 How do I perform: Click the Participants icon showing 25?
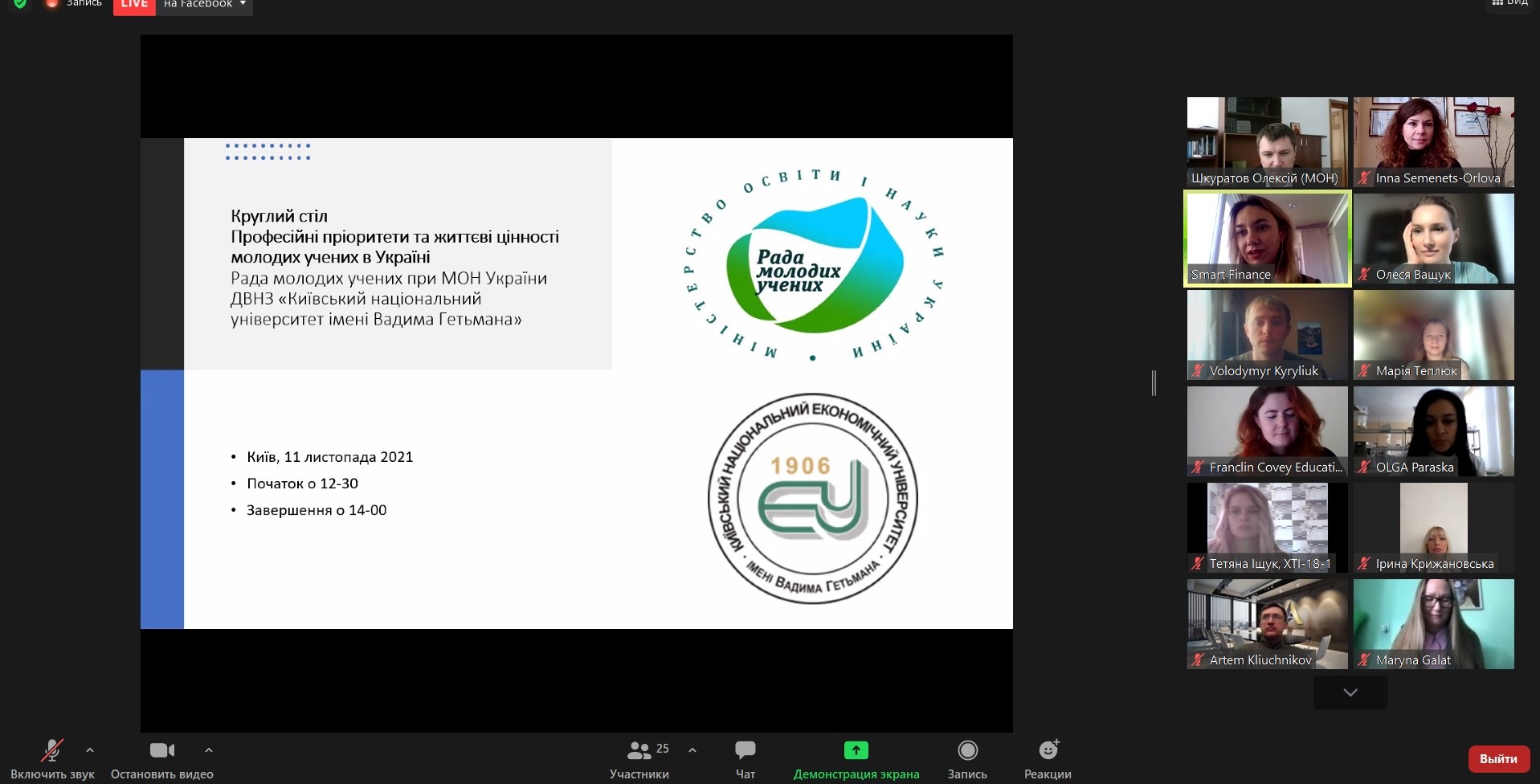coord(640,750)
